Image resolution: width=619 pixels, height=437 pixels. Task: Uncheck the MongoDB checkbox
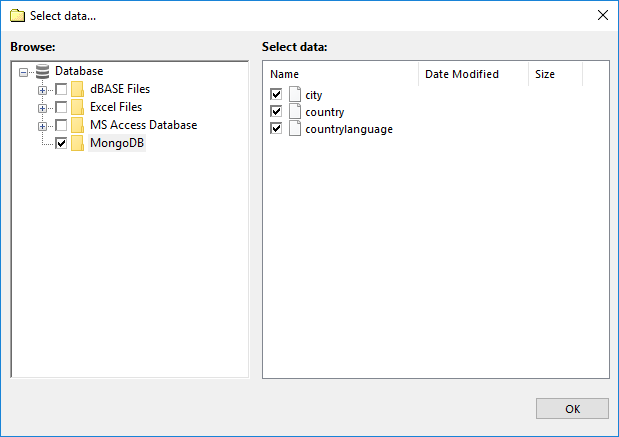point(61,144)
